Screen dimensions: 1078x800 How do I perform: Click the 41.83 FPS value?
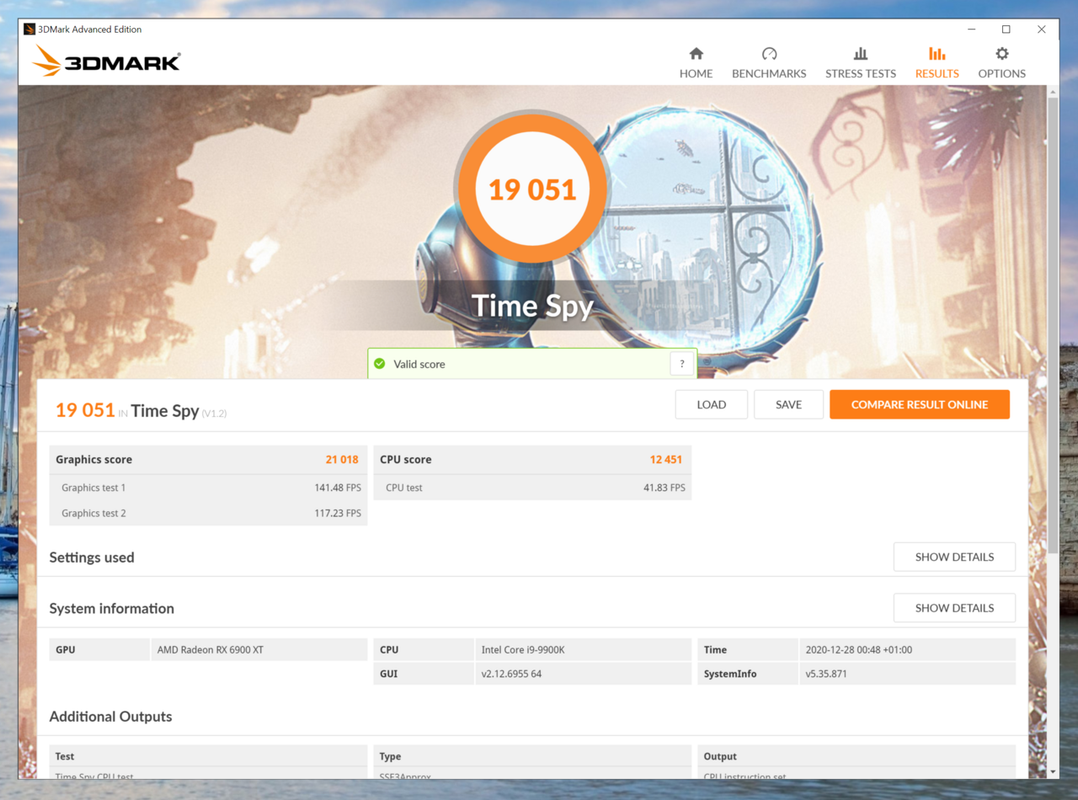click(664, 487)
